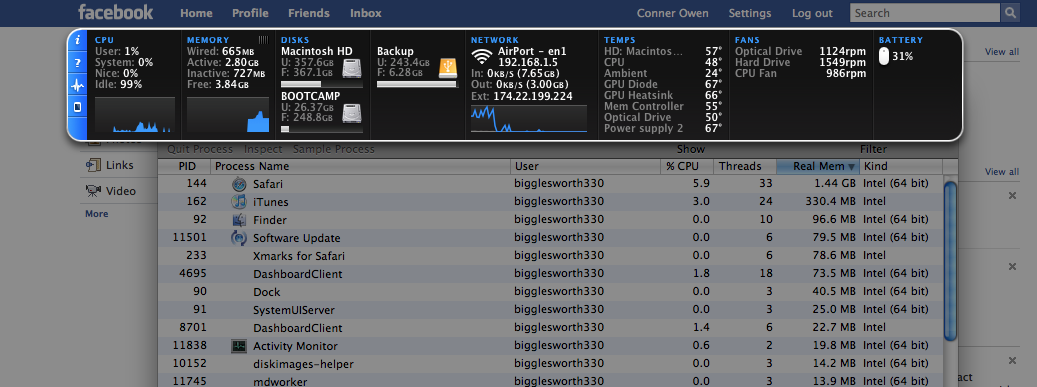This screenshot has width=1037, height=387.
Task: Select the iStat pulse activity icon
Action: click(x=77, y=85)
